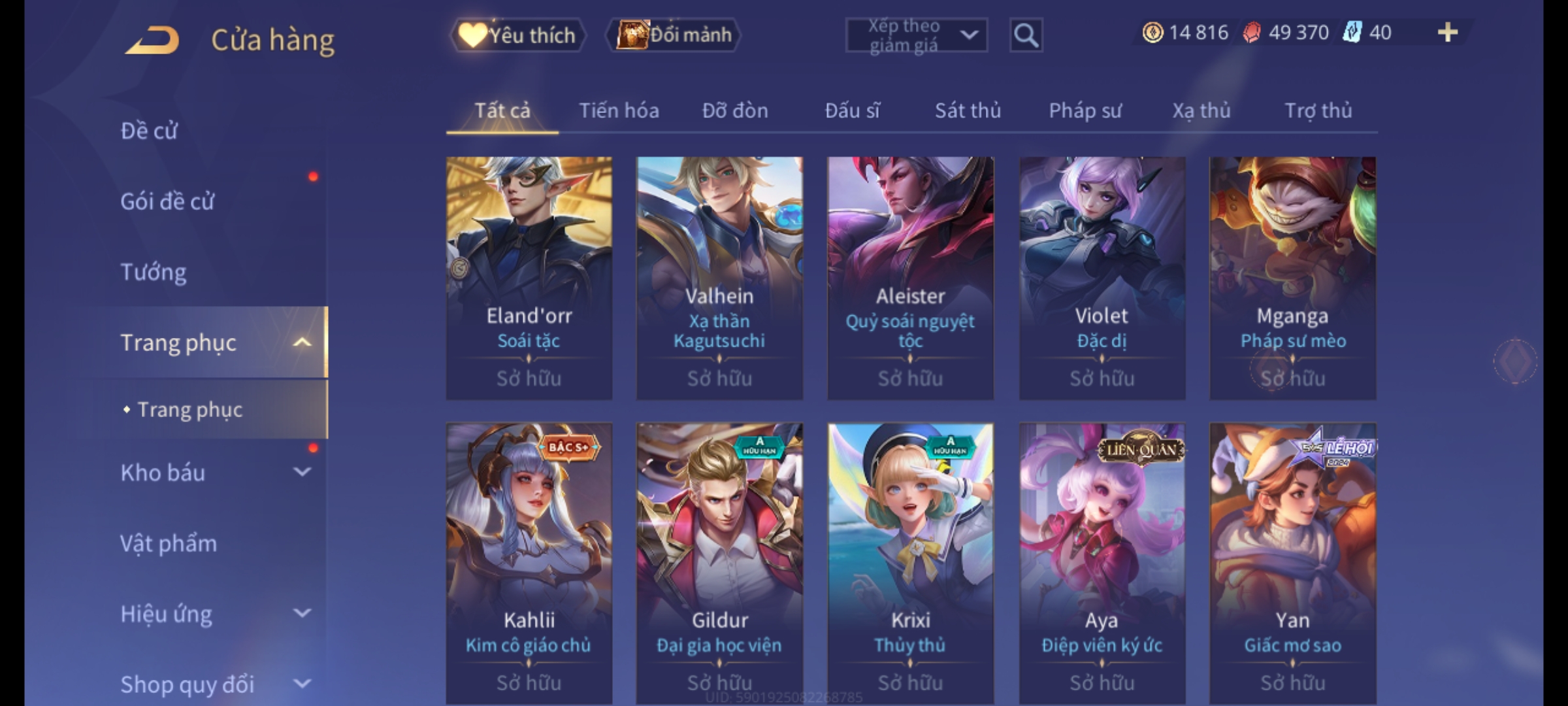Switch to the Tiến hóa tab
The height and width of the screenshot is (706, 1568).
[619, 110]
